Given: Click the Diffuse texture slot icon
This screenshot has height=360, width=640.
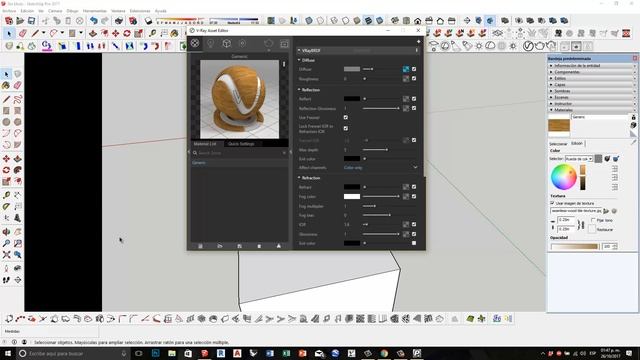Looking at the screenshot, I should pos(406,69).
